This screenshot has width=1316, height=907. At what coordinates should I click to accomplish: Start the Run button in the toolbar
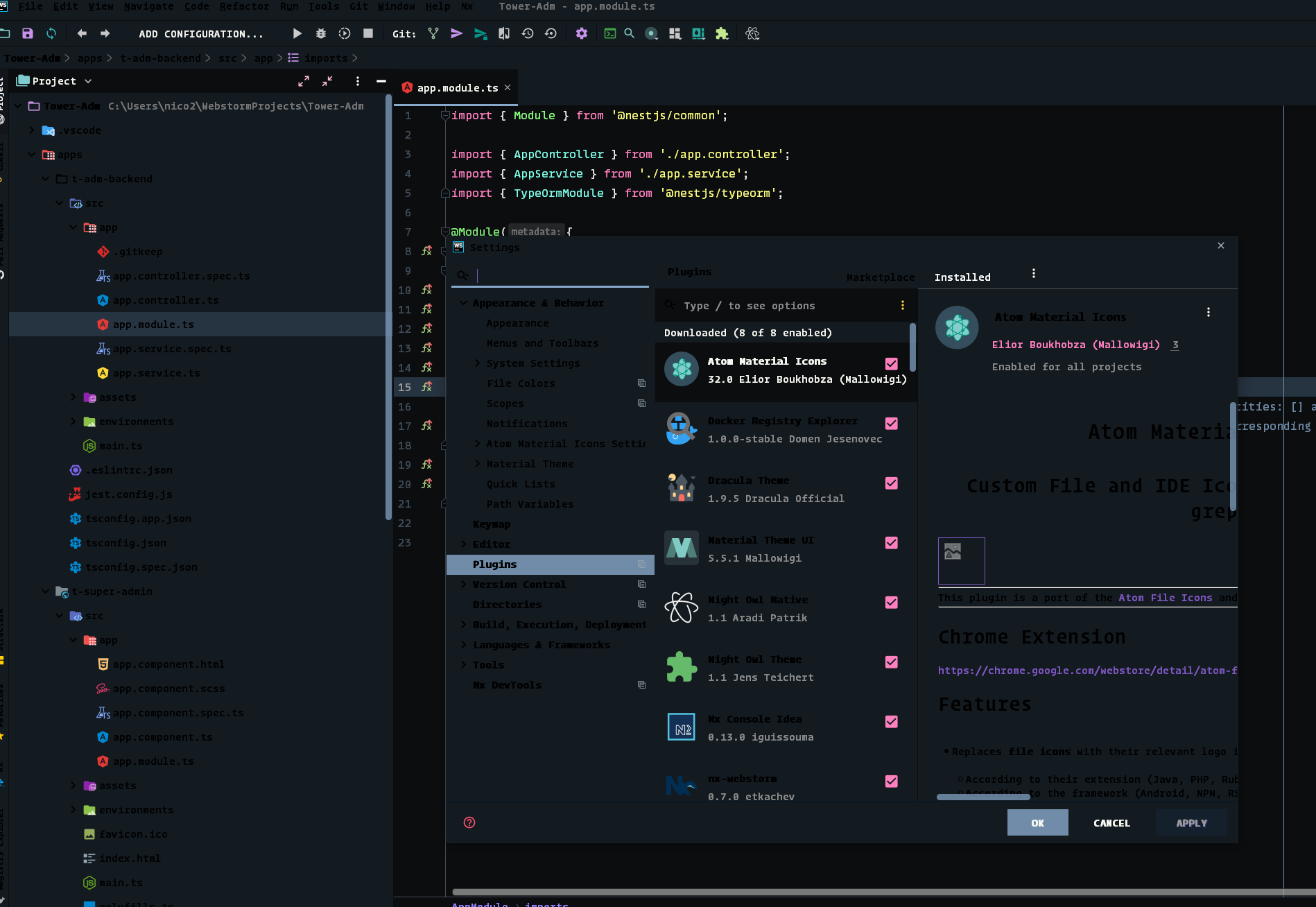(297, 33)
